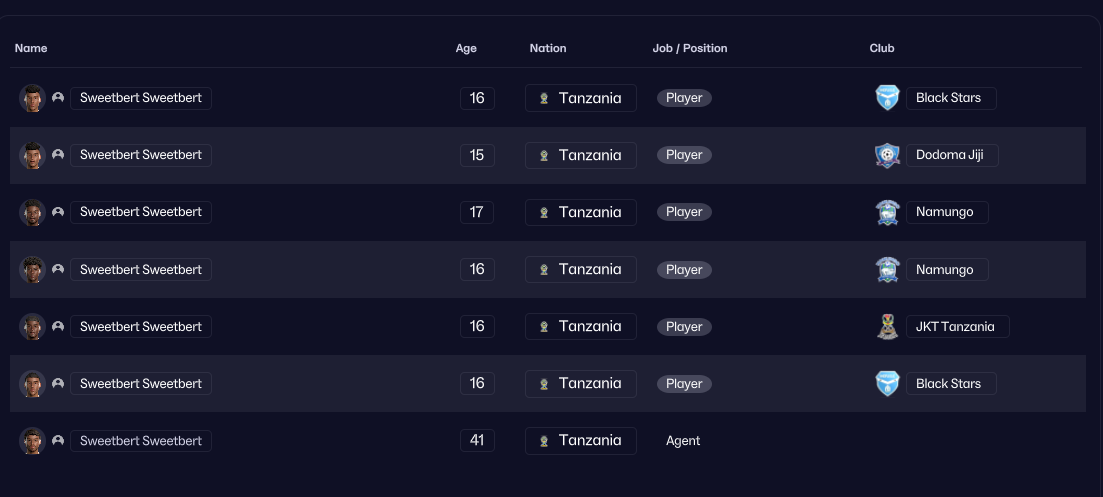Image resolution: width=1103 pixels, height=497 pixels.
Task: Click Tanzania nation button in the 15-year-old's row
Action: [581, 155]
